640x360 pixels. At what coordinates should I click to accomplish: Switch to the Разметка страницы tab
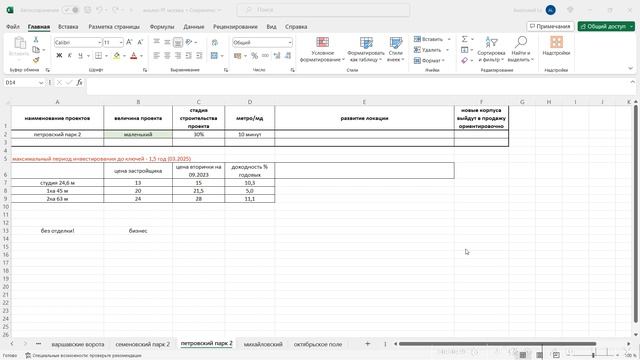(x=114, y=27)
